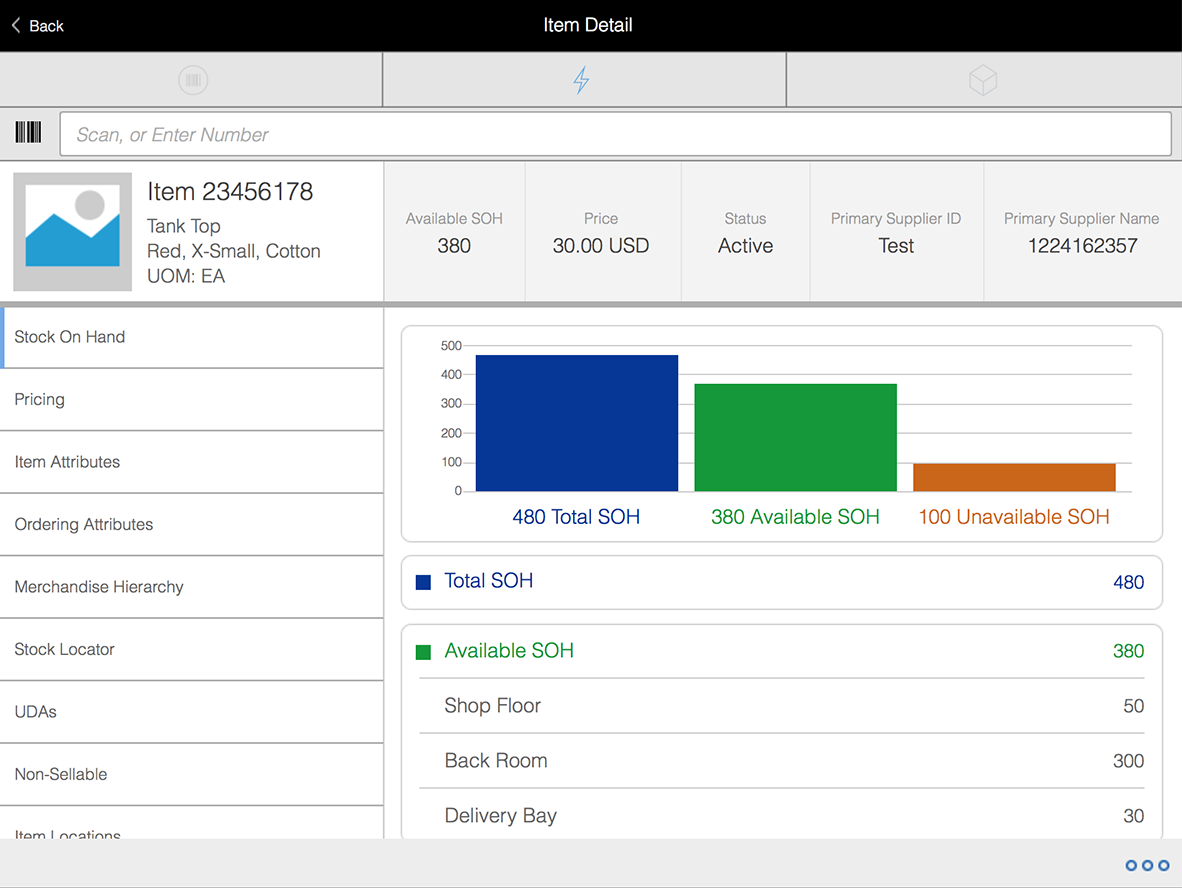Click the Tank Top item name
The height and width of the screenshot is (888, 1182).
(184, 226)
